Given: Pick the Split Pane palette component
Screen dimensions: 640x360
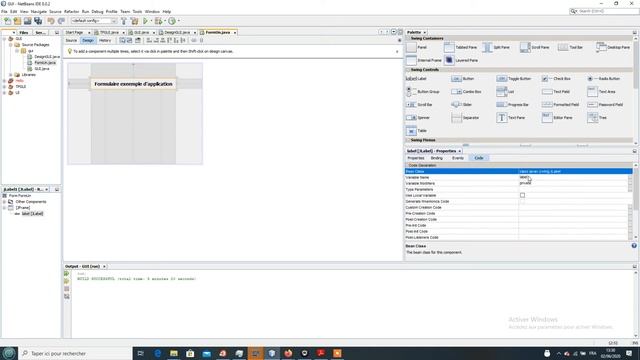Looking at the screenshot, I should pos(496,47).
